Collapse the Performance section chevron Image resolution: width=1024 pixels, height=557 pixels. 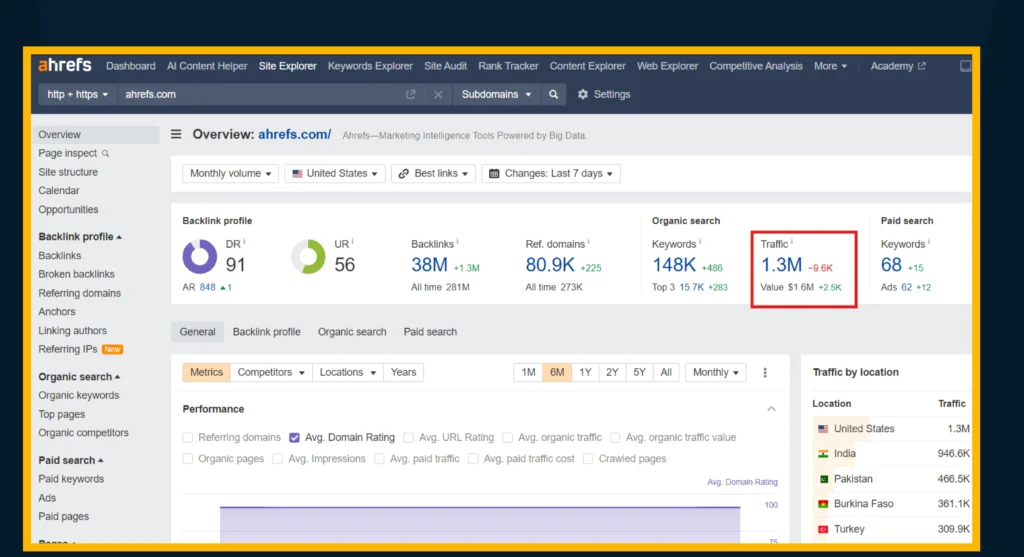tap(771, 409)
